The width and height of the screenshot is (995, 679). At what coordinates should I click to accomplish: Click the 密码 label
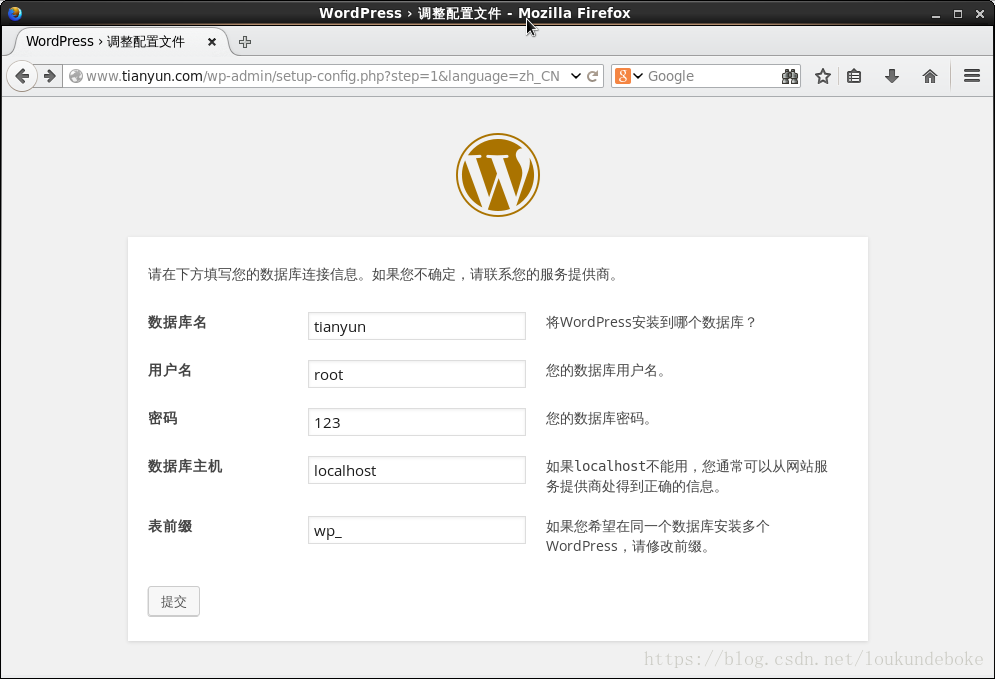click(162, 418)
